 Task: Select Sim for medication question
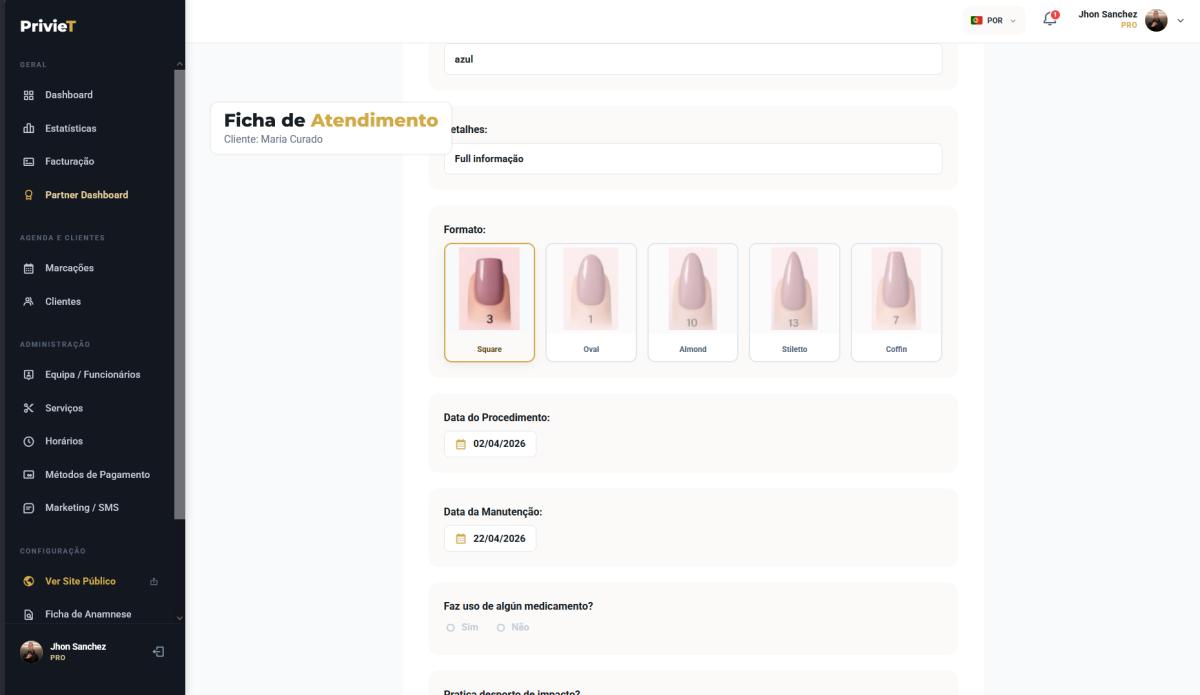click(x=452, y=627)
